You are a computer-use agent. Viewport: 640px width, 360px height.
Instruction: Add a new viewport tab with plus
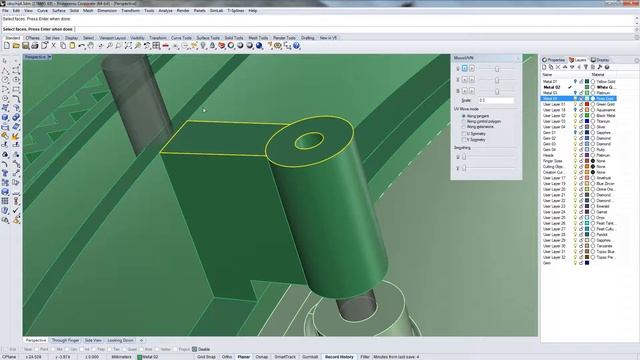point(142,340)
